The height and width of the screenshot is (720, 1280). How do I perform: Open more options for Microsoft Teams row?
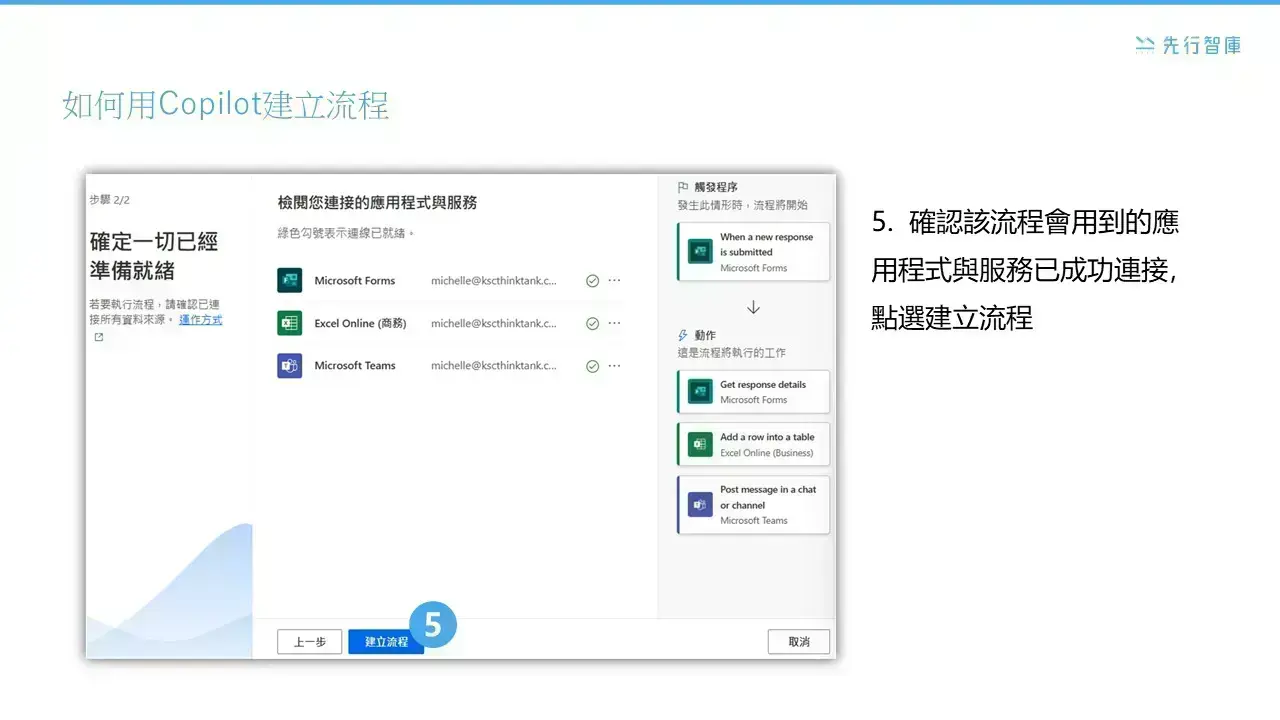coord(614,366)
